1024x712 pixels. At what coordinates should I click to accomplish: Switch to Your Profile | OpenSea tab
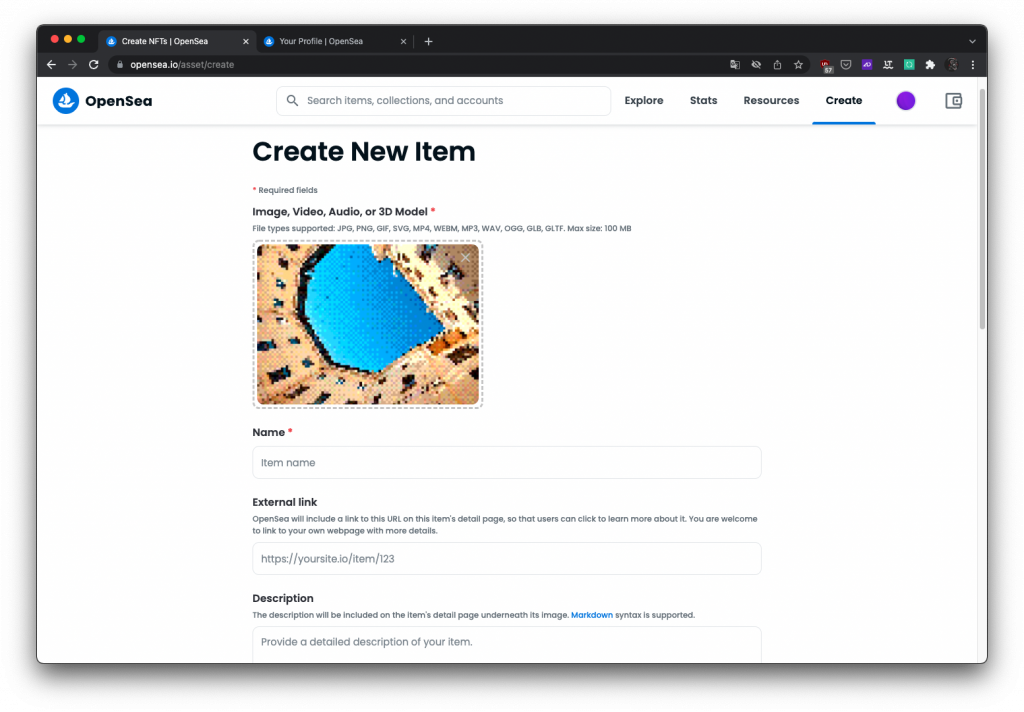tap(335, 41)
